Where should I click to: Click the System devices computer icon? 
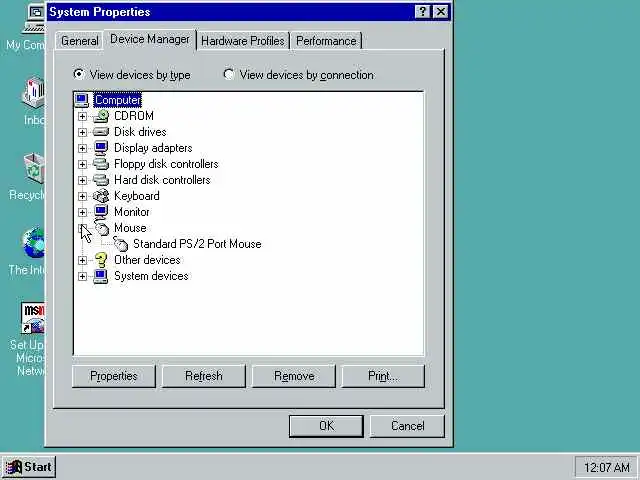point(101,276)
